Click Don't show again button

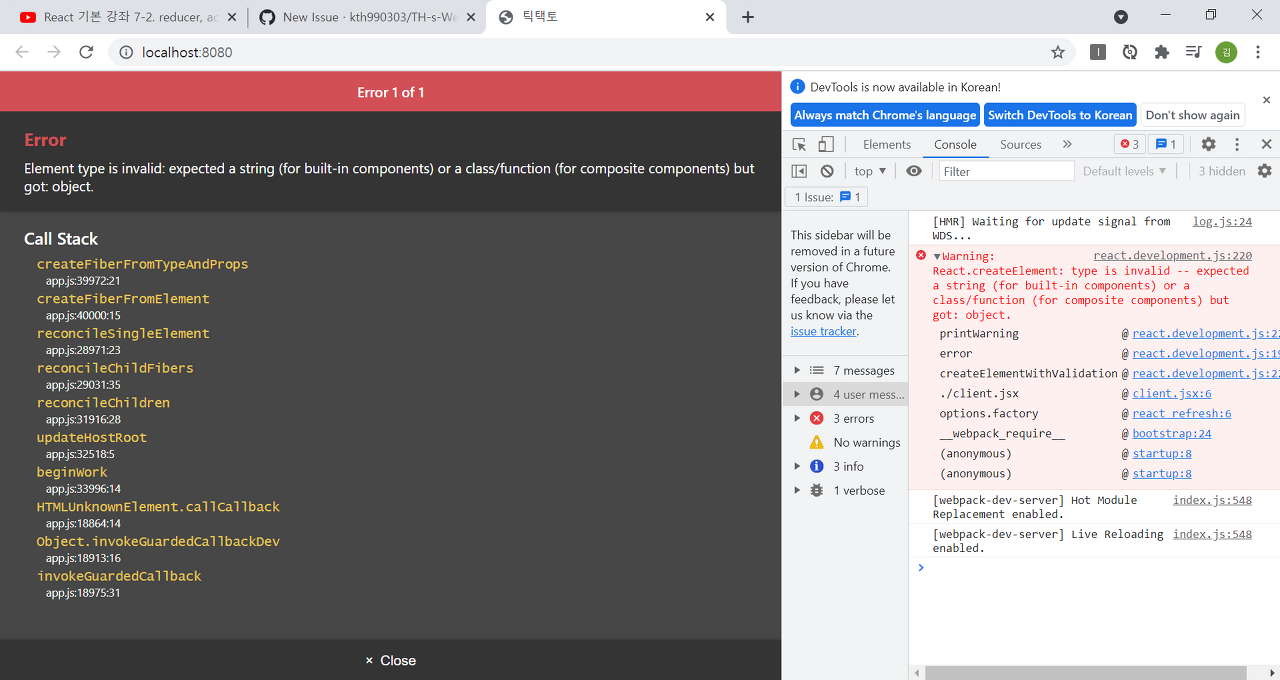pyautogui.click(x=1192, y=115)
